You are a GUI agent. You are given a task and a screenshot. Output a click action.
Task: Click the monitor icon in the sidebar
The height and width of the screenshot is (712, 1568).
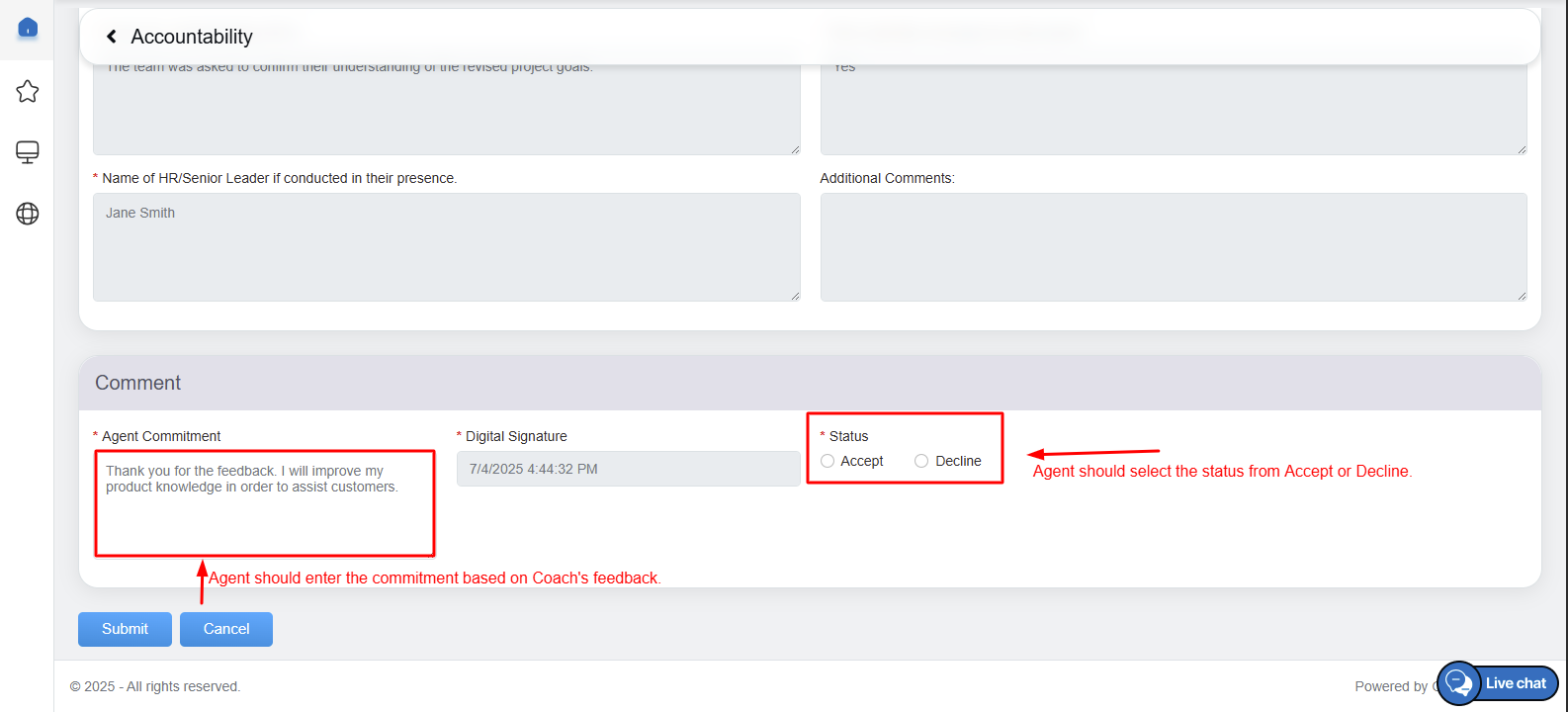coord(28,152)
